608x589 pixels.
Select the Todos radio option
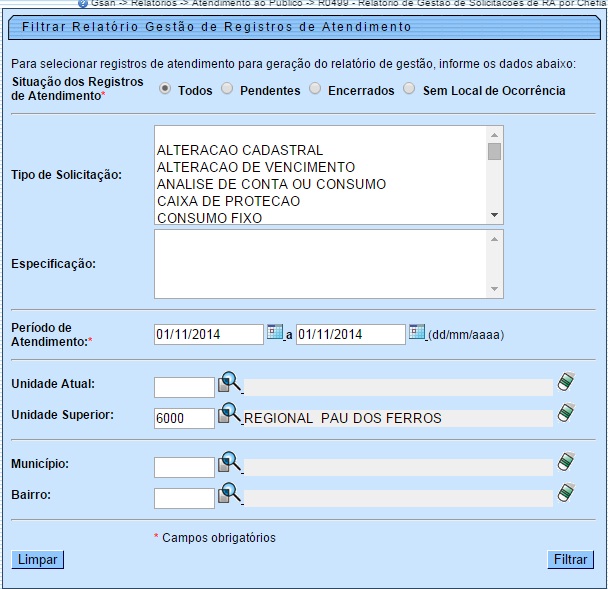(165, 89)
